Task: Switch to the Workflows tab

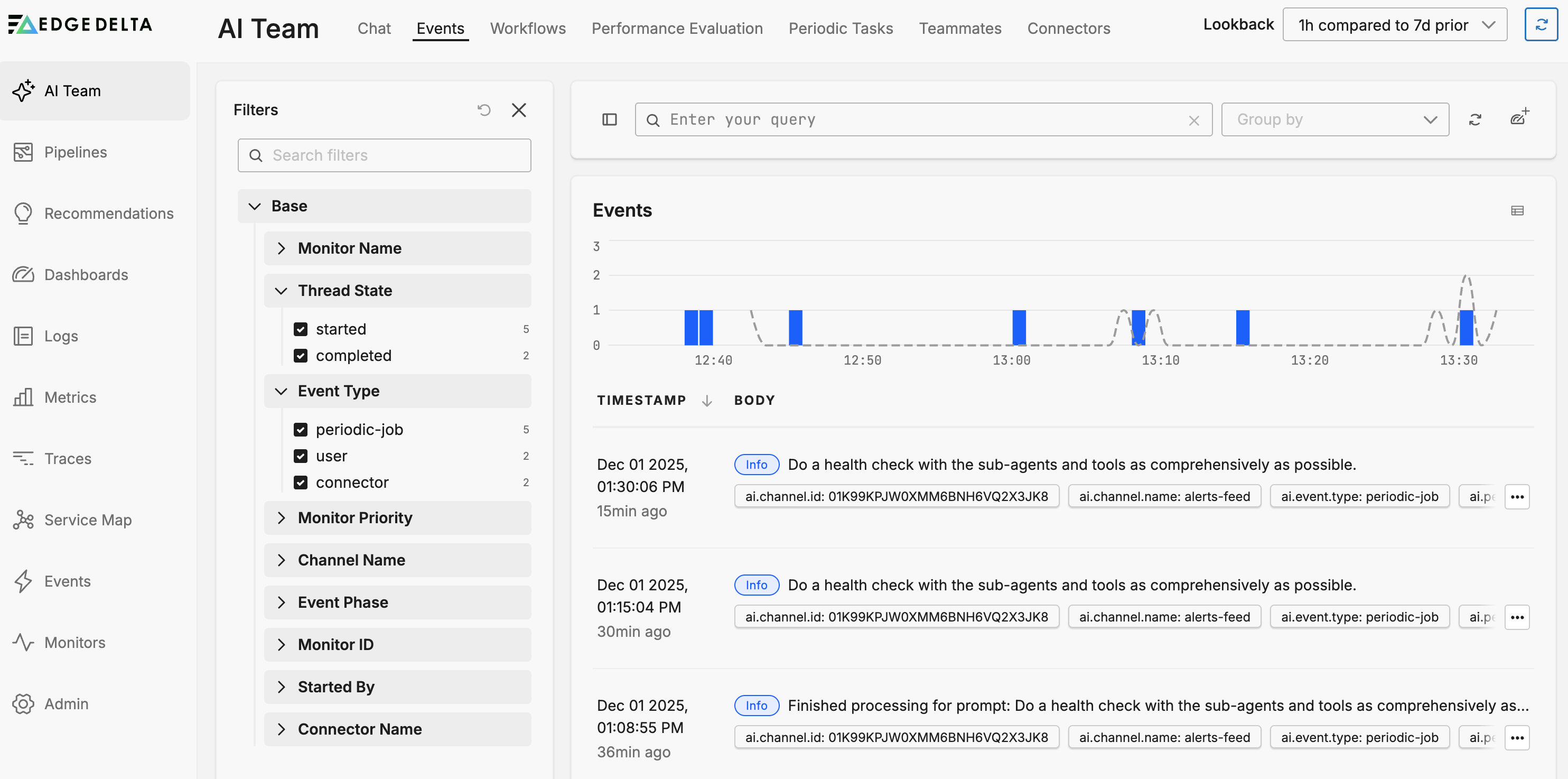Action: (527, 28)
